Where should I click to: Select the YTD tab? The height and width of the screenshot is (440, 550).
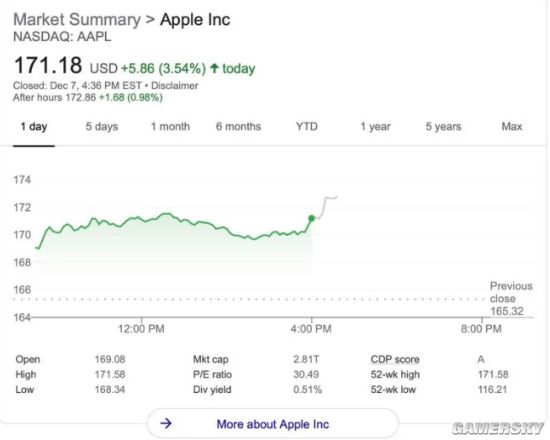click(x=307, y=126)
